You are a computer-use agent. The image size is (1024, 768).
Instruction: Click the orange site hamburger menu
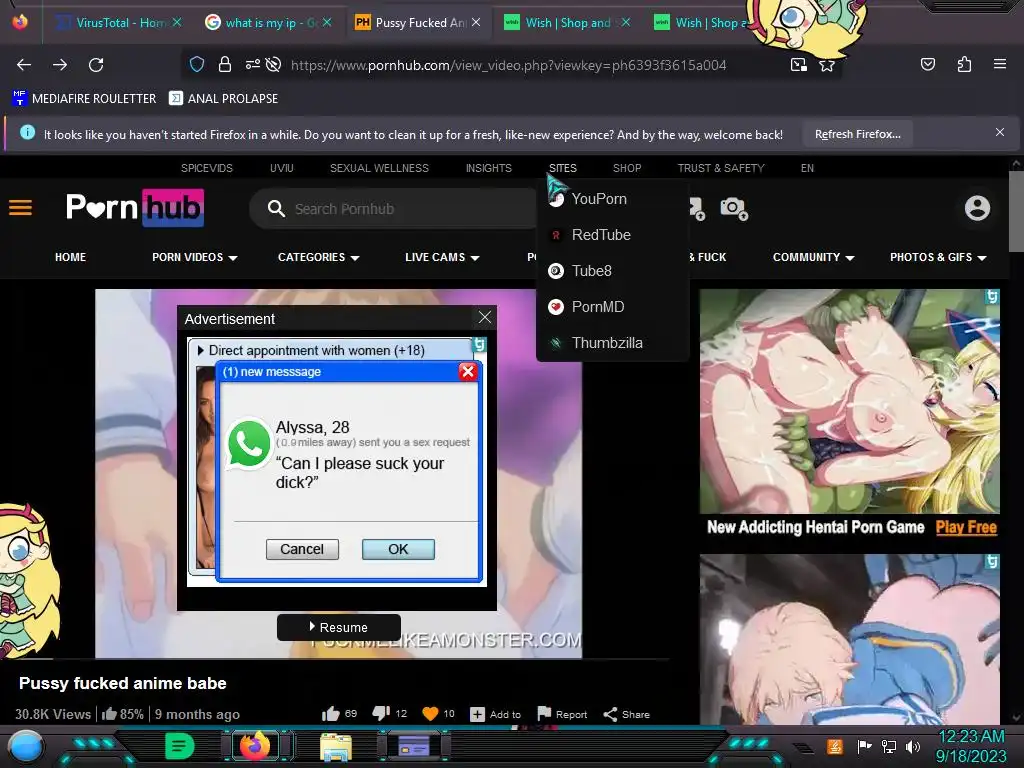[20, 208]
